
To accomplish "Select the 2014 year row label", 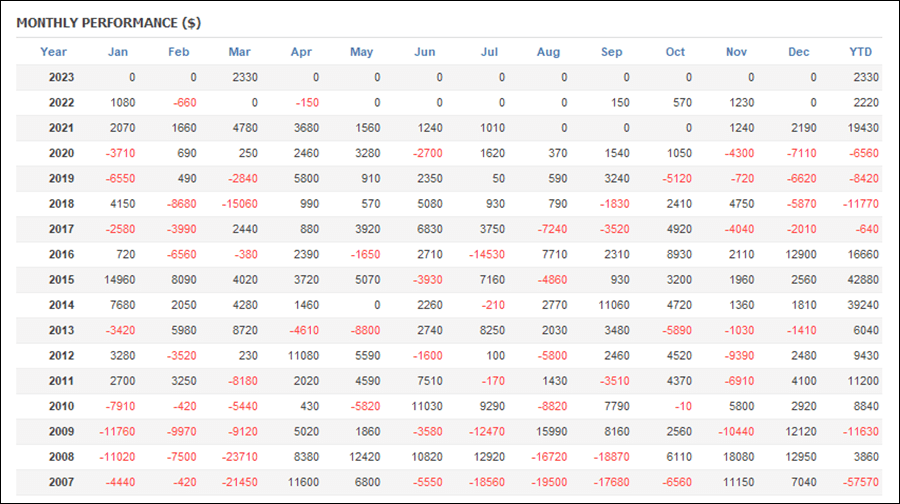I will 61,305.
